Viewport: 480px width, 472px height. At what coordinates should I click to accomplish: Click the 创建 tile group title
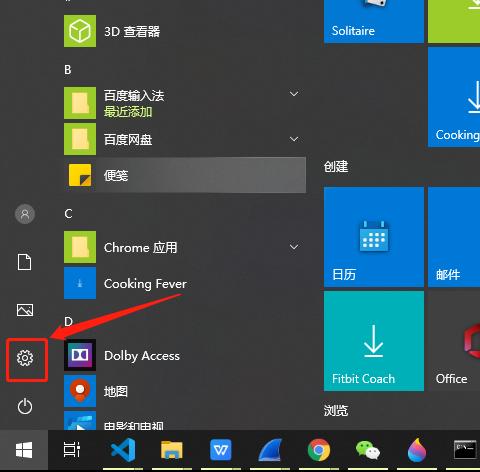pyautogui.click(x=336, y=166)
